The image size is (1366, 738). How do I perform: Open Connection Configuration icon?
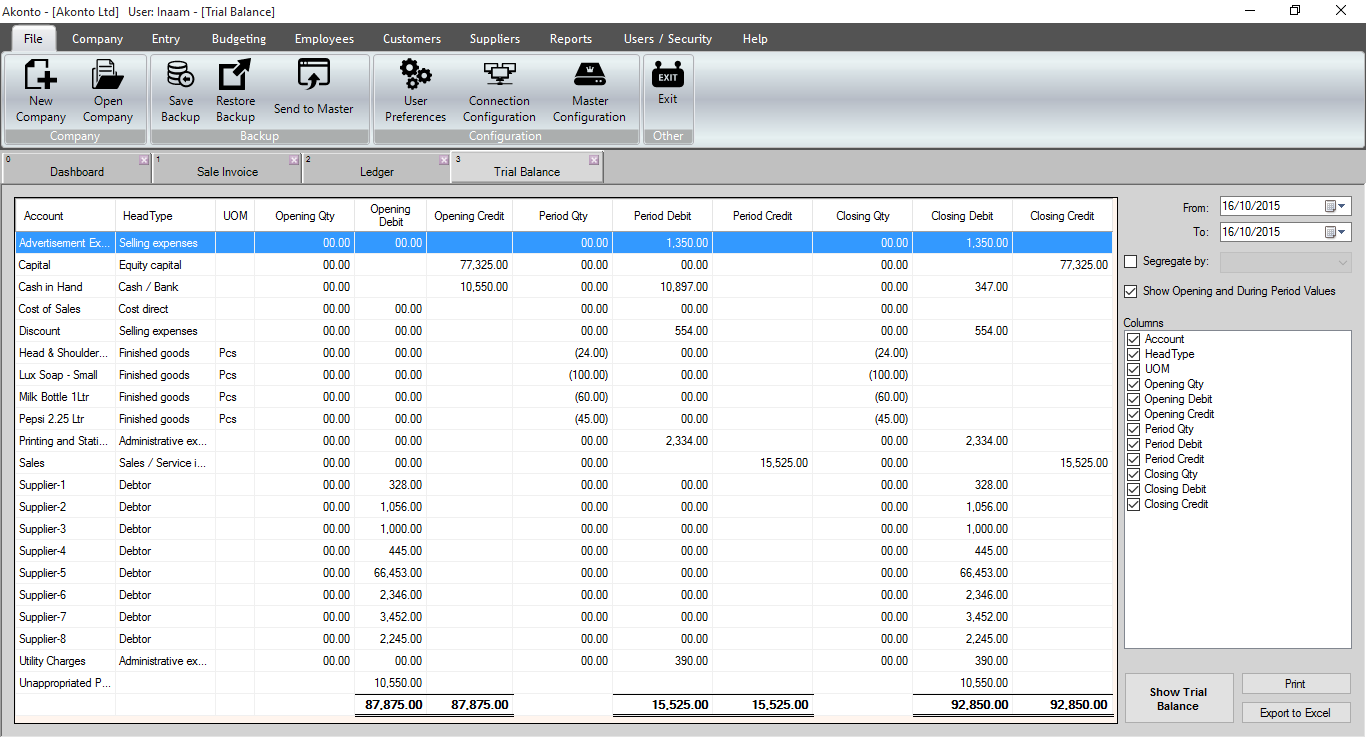(x=498, y=75)
